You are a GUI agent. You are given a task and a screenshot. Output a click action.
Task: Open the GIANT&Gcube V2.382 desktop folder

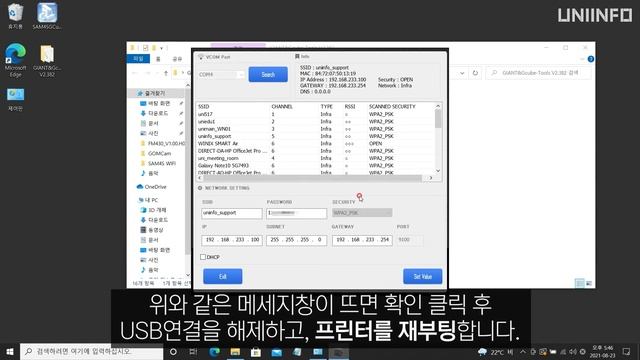(x=47, y=60)
